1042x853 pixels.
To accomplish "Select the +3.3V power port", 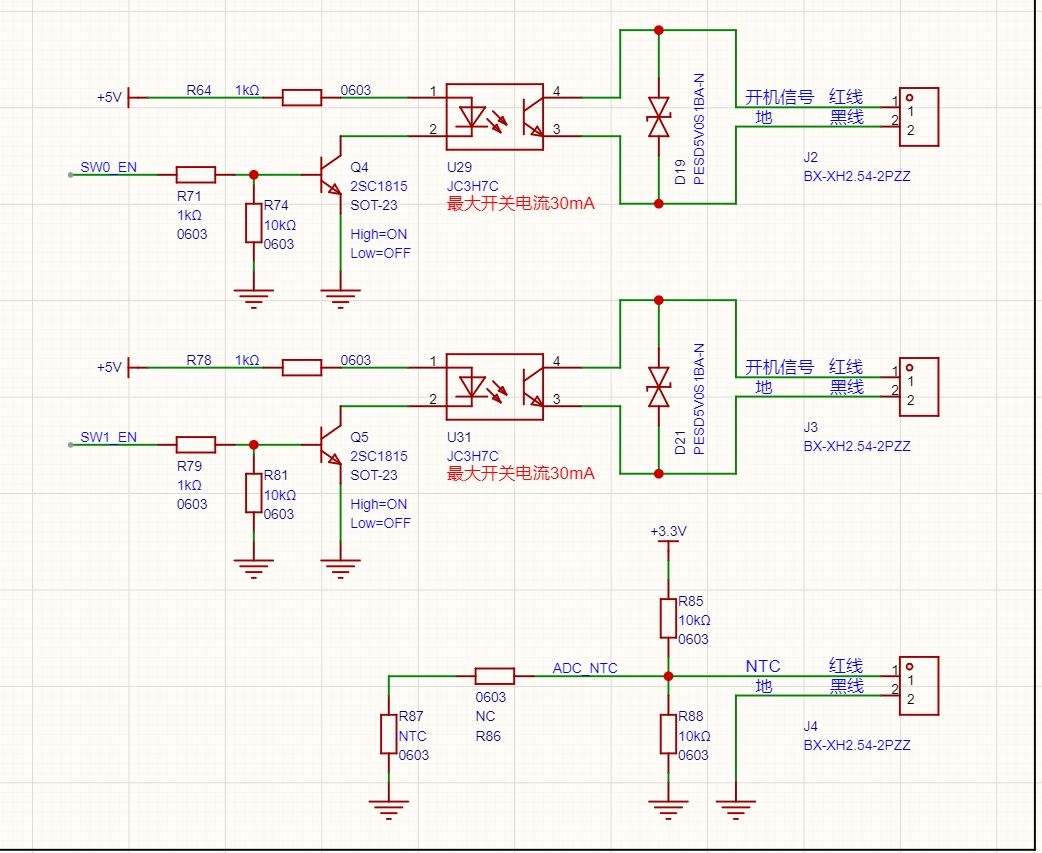I will pos(668,533).
